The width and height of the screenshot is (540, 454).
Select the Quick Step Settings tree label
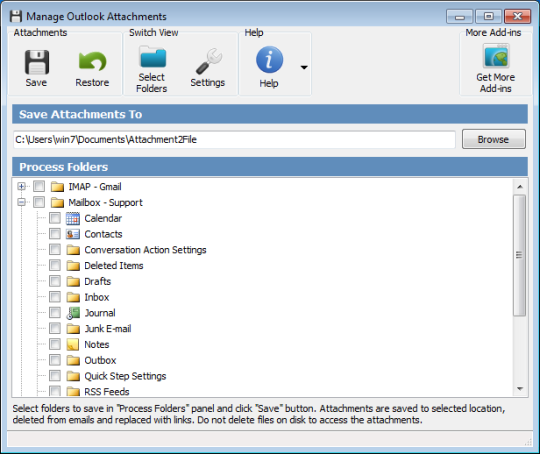(125, 376)
